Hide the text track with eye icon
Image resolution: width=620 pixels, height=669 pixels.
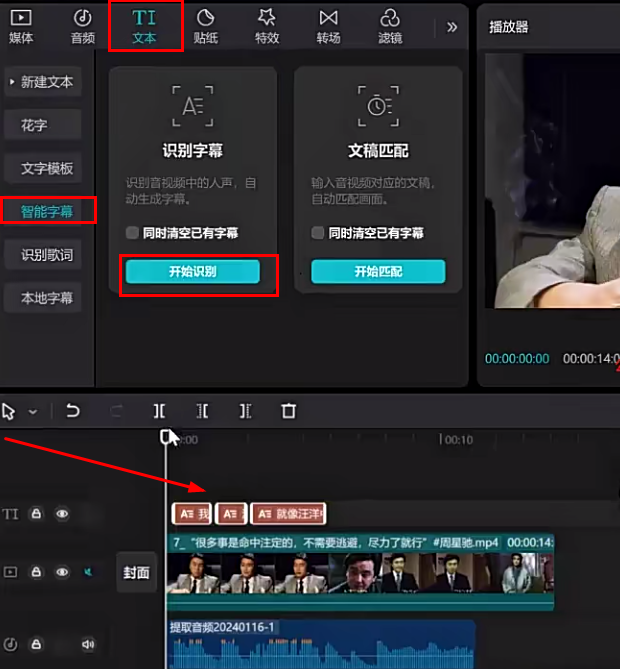(62, 514)
